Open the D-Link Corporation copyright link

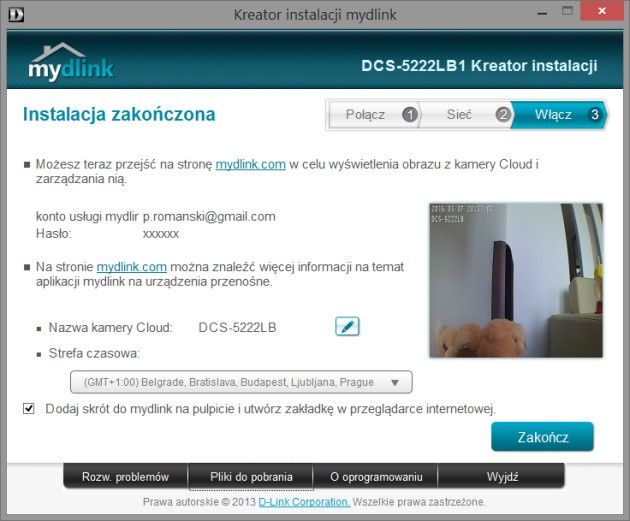304,502
